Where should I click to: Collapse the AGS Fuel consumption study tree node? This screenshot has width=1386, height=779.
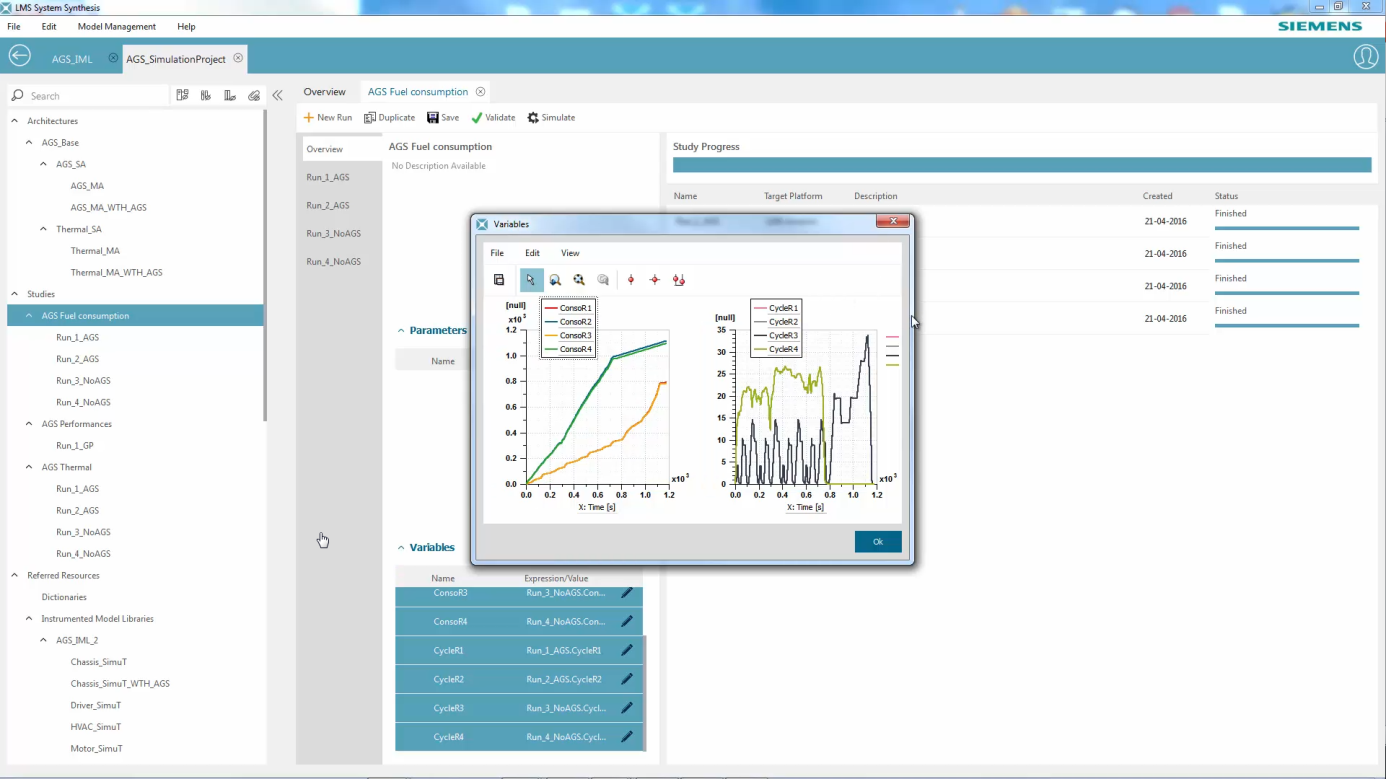[x=30, y=315]
